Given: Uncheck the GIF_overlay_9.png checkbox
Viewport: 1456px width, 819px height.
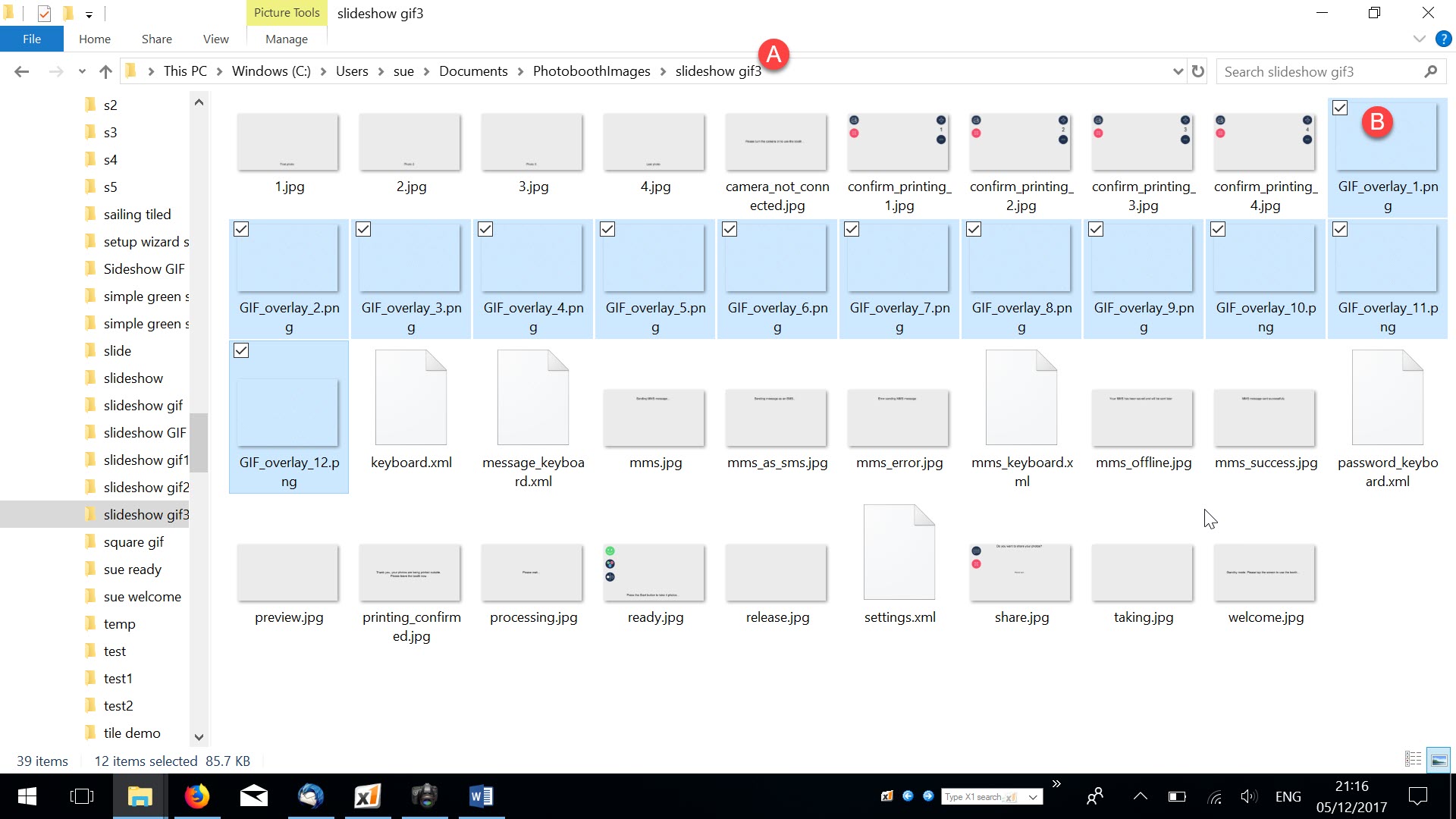Looking at the screenshot, I should click(x=1096, y=229).
